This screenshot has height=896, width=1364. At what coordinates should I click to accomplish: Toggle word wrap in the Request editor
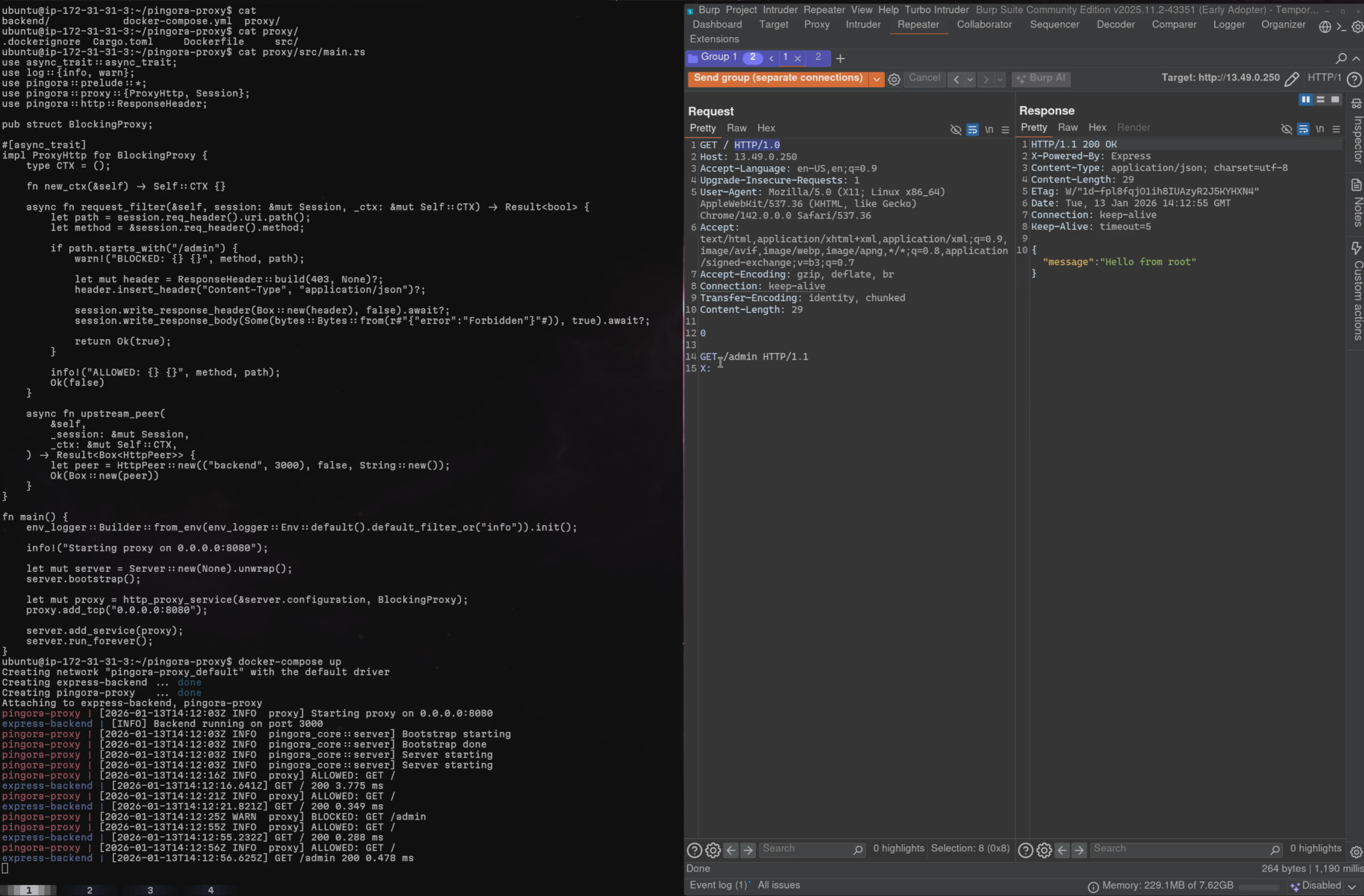(x=973, y=130)
